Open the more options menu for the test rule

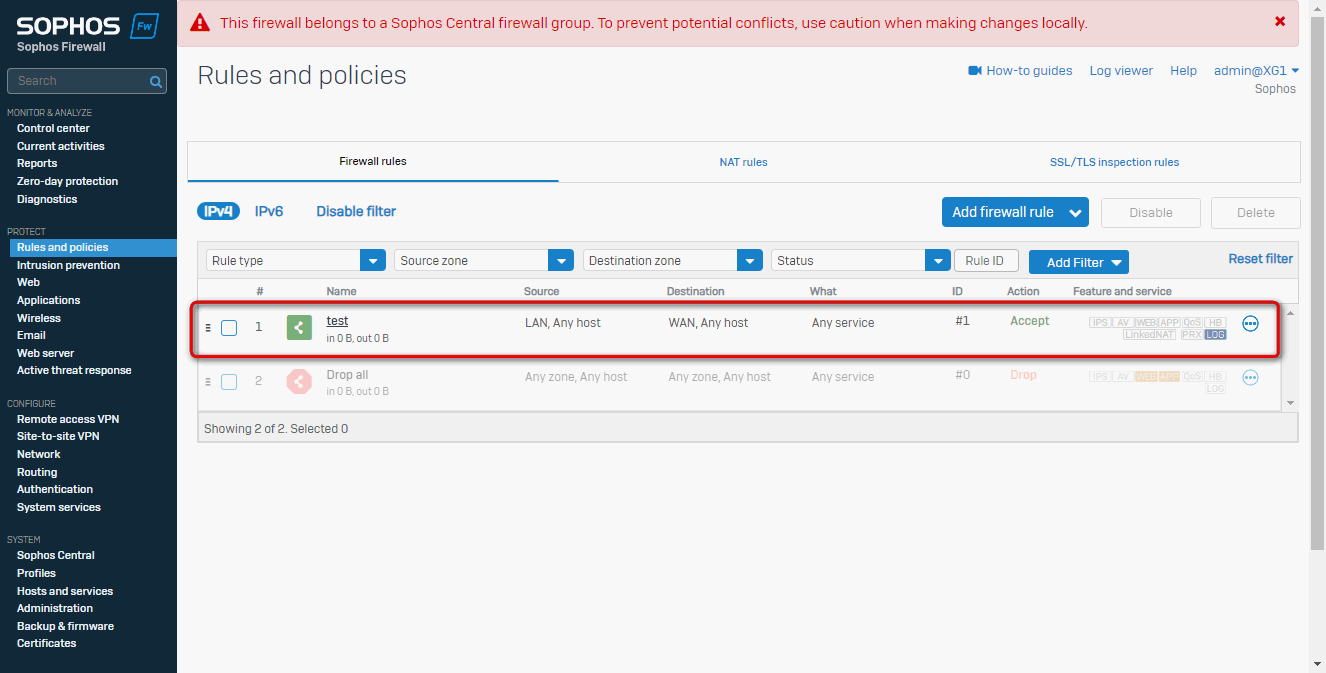pyautogui.click(x=1250, y=324)
